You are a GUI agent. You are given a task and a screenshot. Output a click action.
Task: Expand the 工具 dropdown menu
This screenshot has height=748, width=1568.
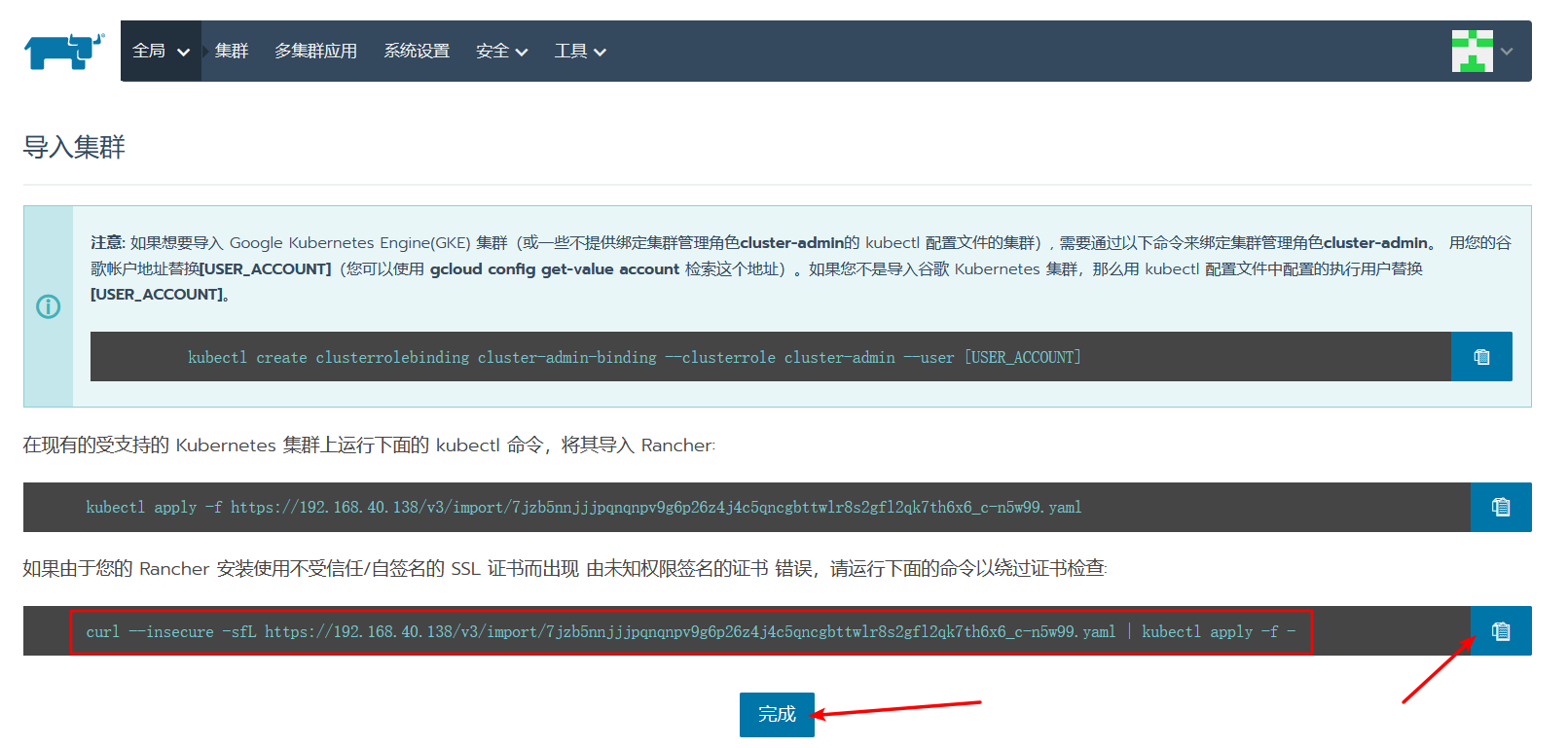click(580, 51)
